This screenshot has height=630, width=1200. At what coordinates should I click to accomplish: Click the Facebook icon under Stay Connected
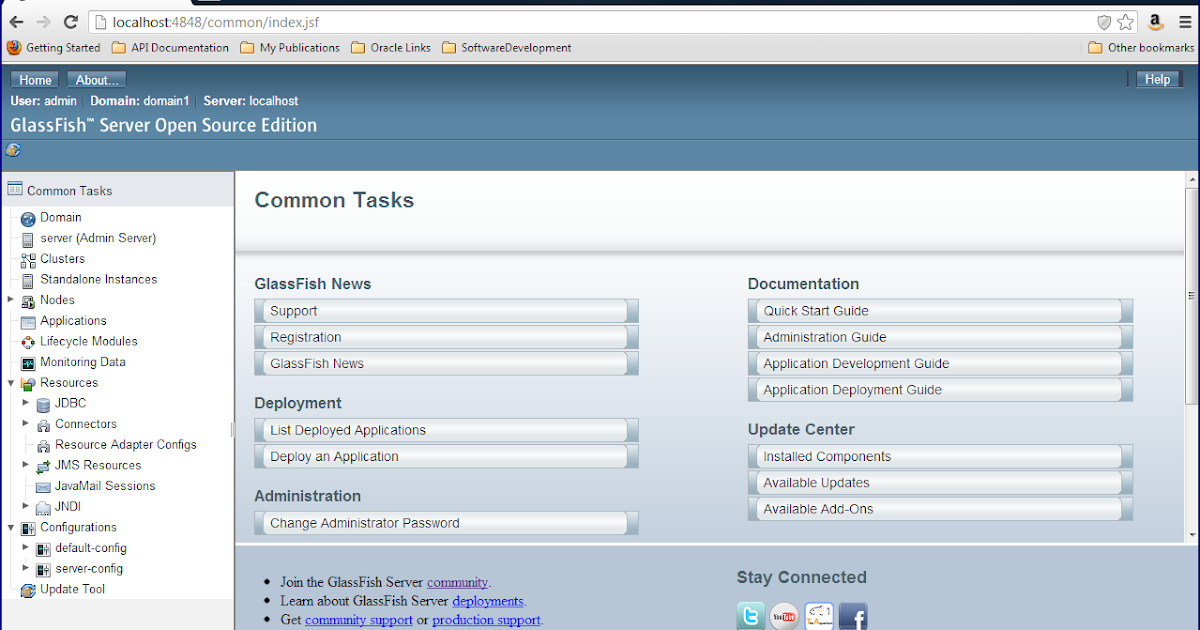tap(853, 615)
